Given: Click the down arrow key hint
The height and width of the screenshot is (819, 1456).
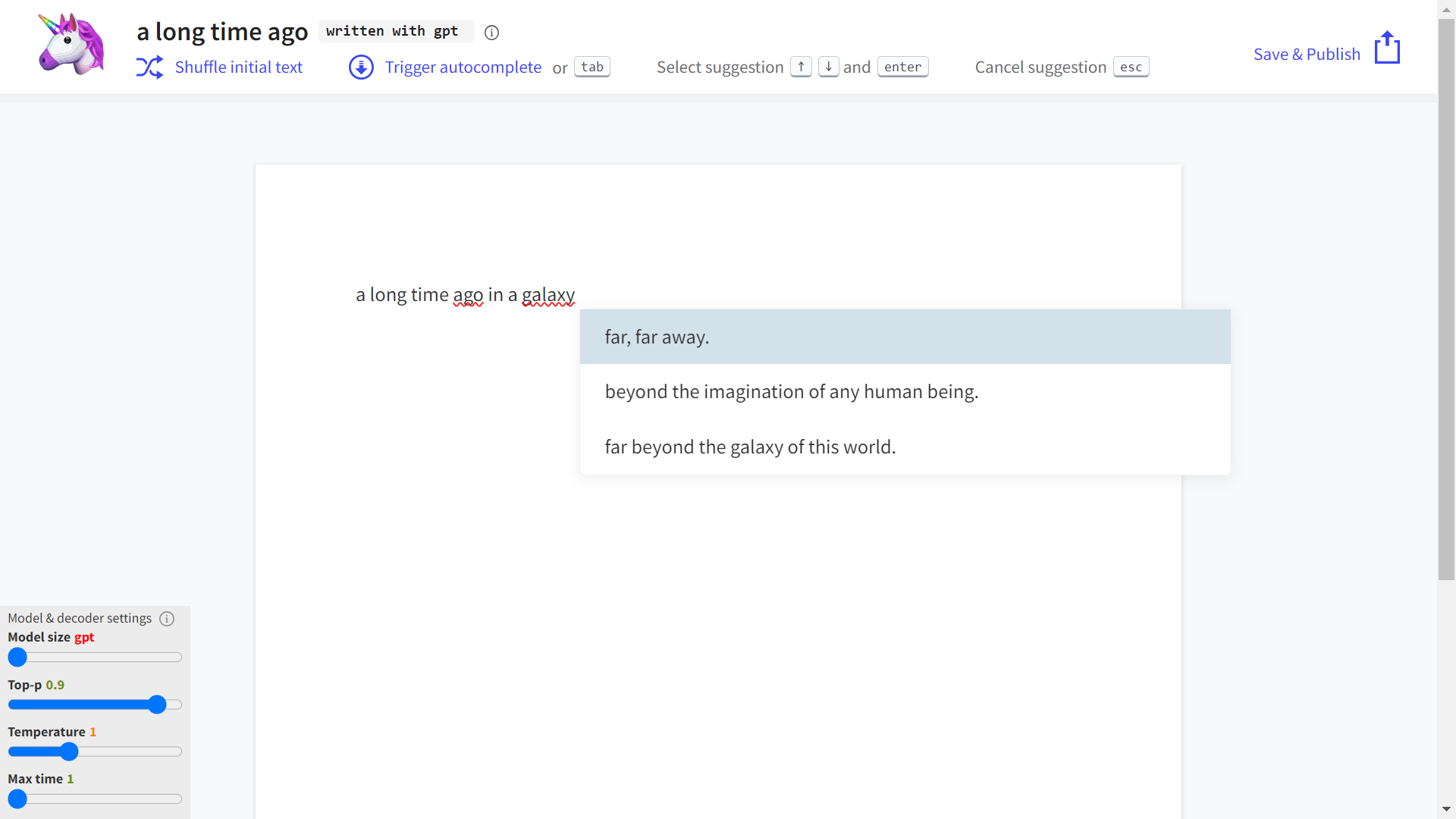Looking at the screenshot, I should click(x=829, y=67).
